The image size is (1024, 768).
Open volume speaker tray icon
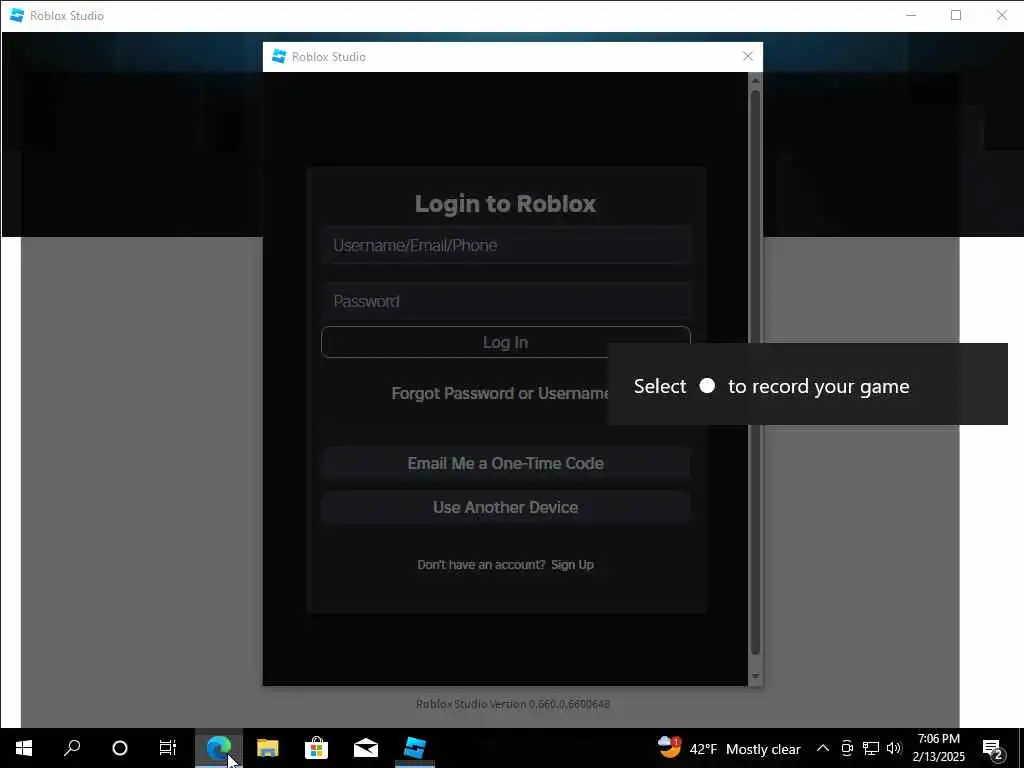tap(894, 748)
